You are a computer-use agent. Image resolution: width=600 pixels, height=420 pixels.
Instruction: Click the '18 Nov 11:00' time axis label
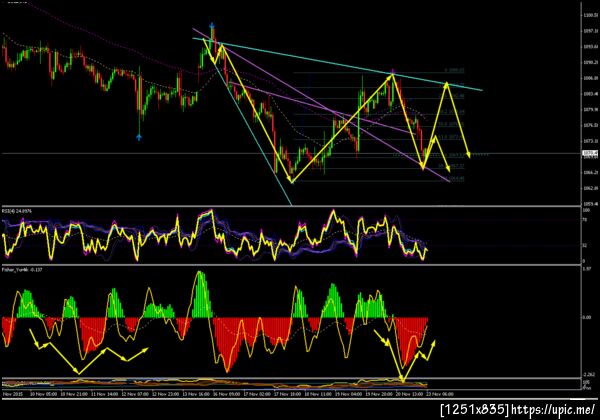coord(318,394)
